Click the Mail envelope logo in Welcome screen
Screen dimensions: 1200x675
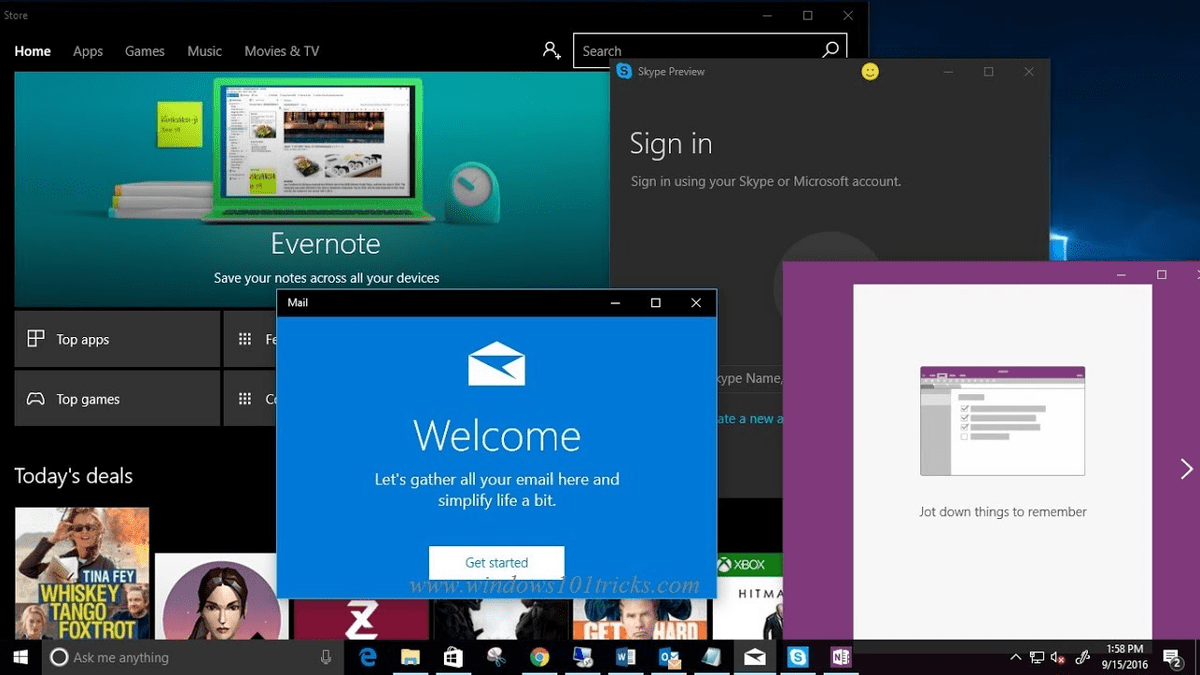click(497, 364)
